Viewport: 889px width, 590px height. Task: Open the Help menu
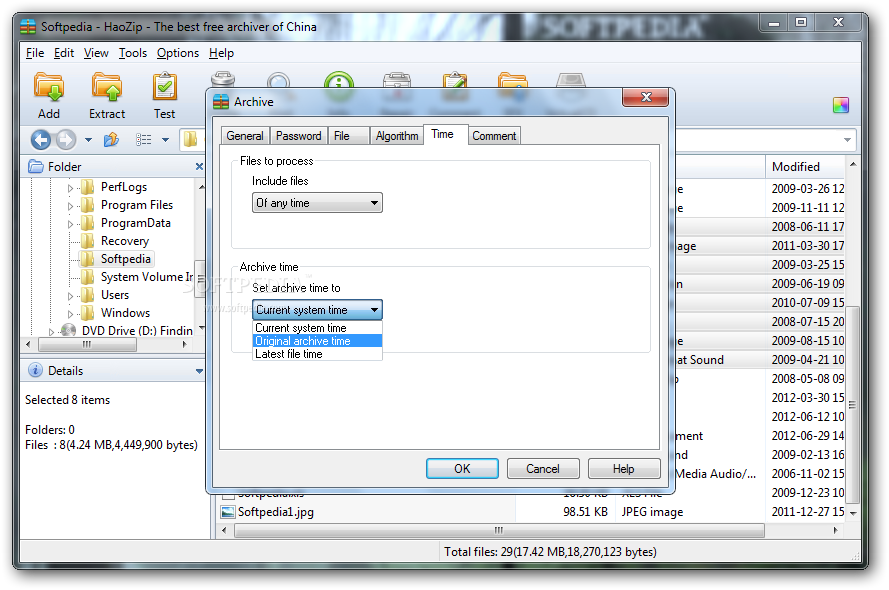pos(221,53)
